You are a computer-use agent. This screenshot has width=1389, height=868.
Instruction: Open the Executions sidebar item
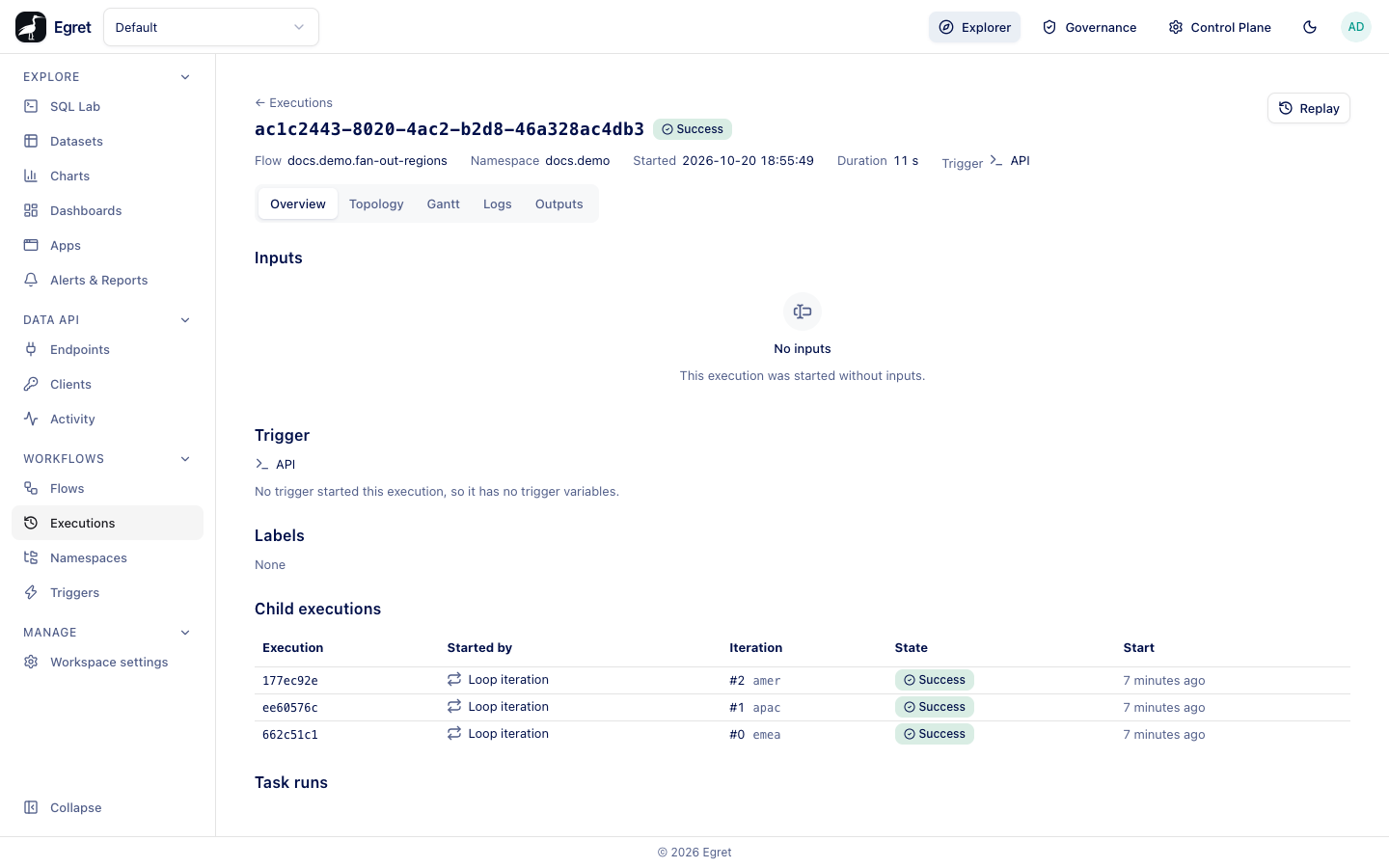[107, 523]
